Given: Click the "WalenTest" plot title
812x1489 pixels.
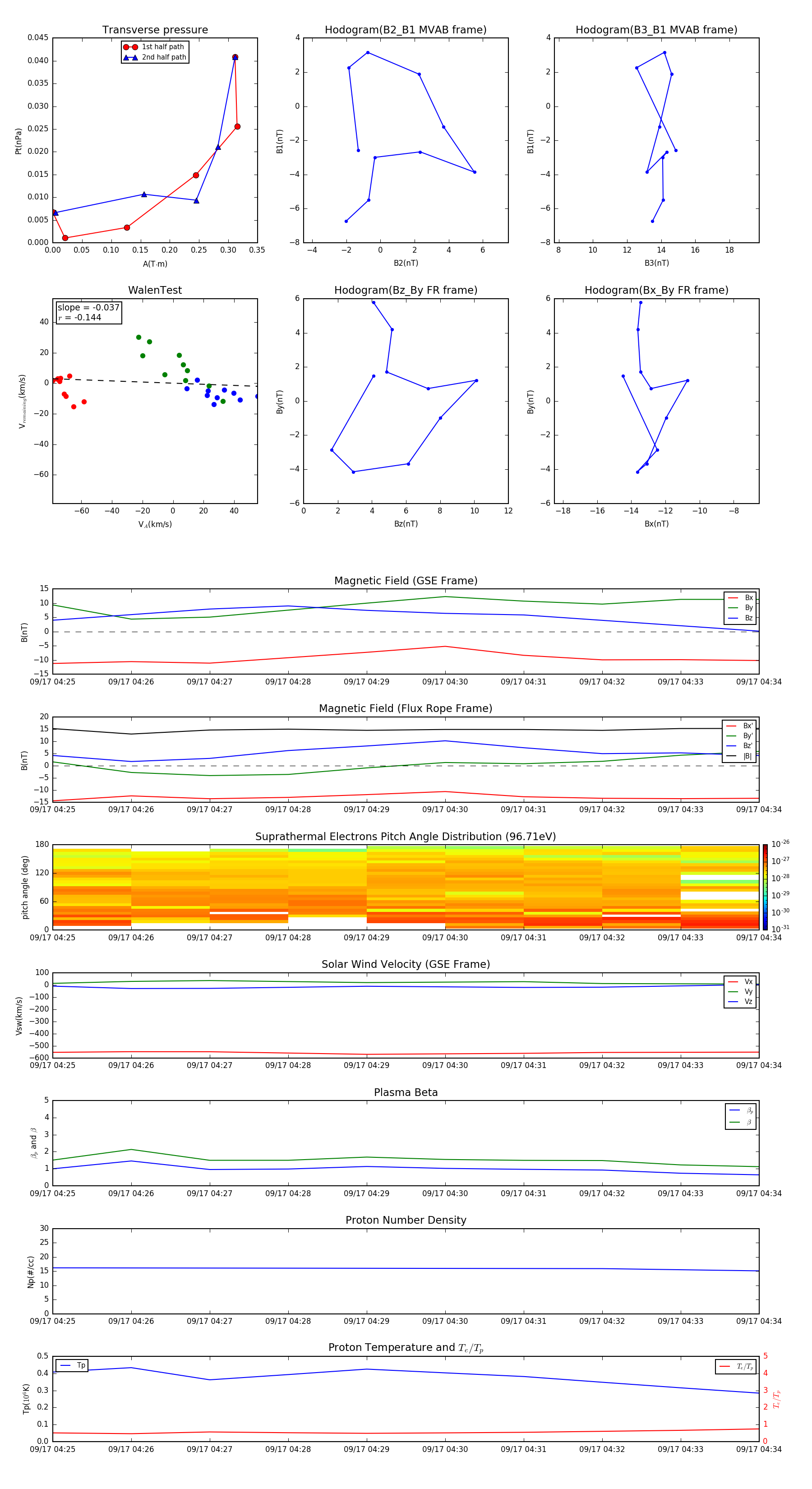Looking at the screenshot, I should click(x=155, y=290).
